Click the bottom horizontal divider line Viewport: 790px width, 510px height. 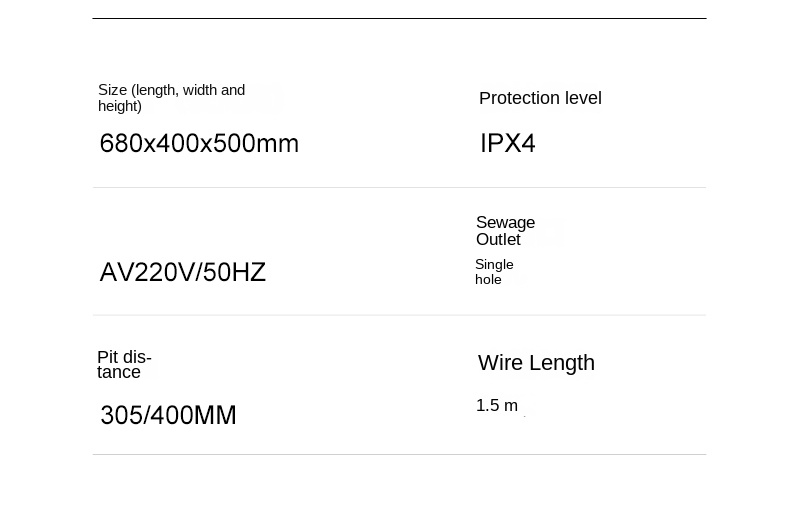tap(399, 455)
